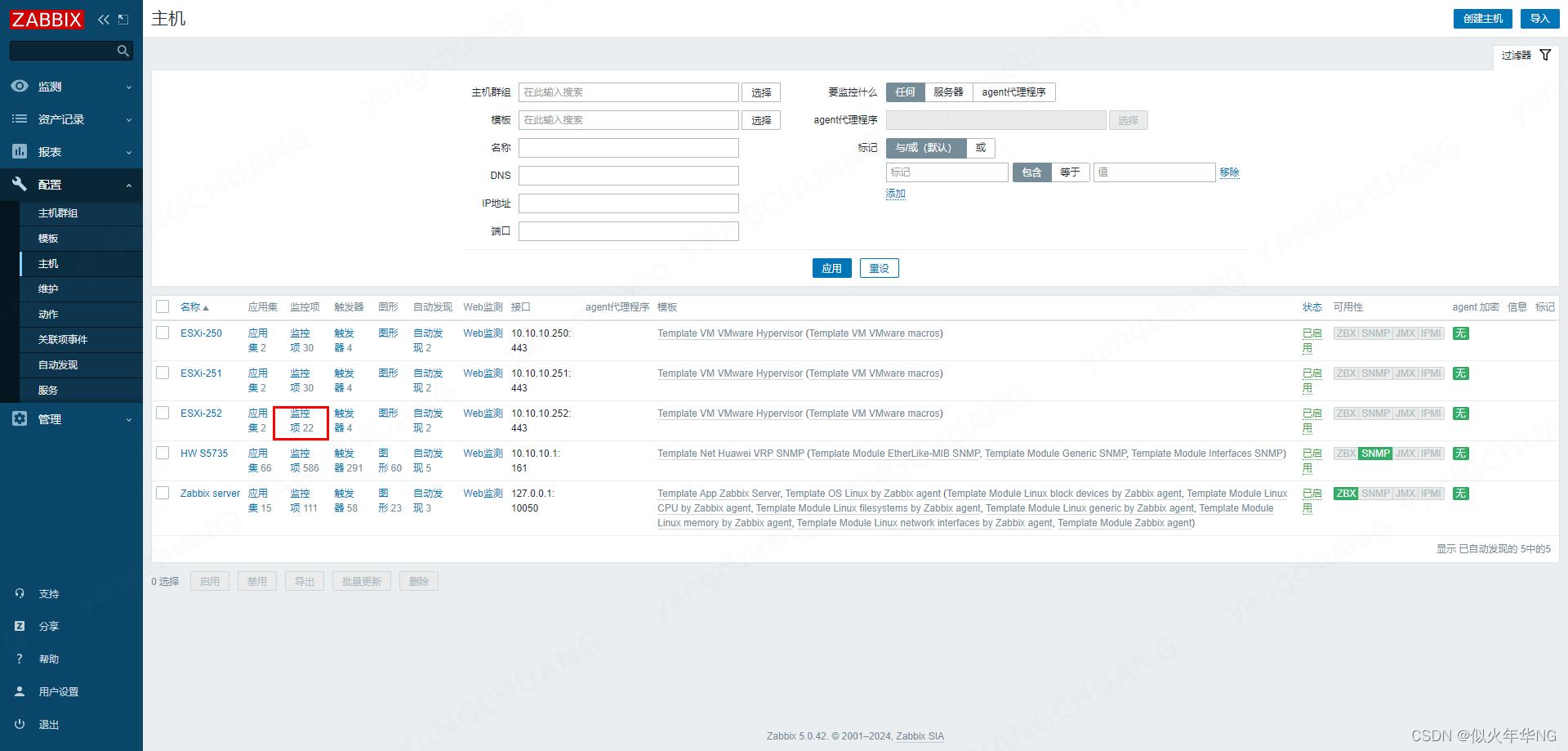Viewport: 1568px width, 751px height.
Task: Click the 监测 eye icon
Action: point(20,86)
